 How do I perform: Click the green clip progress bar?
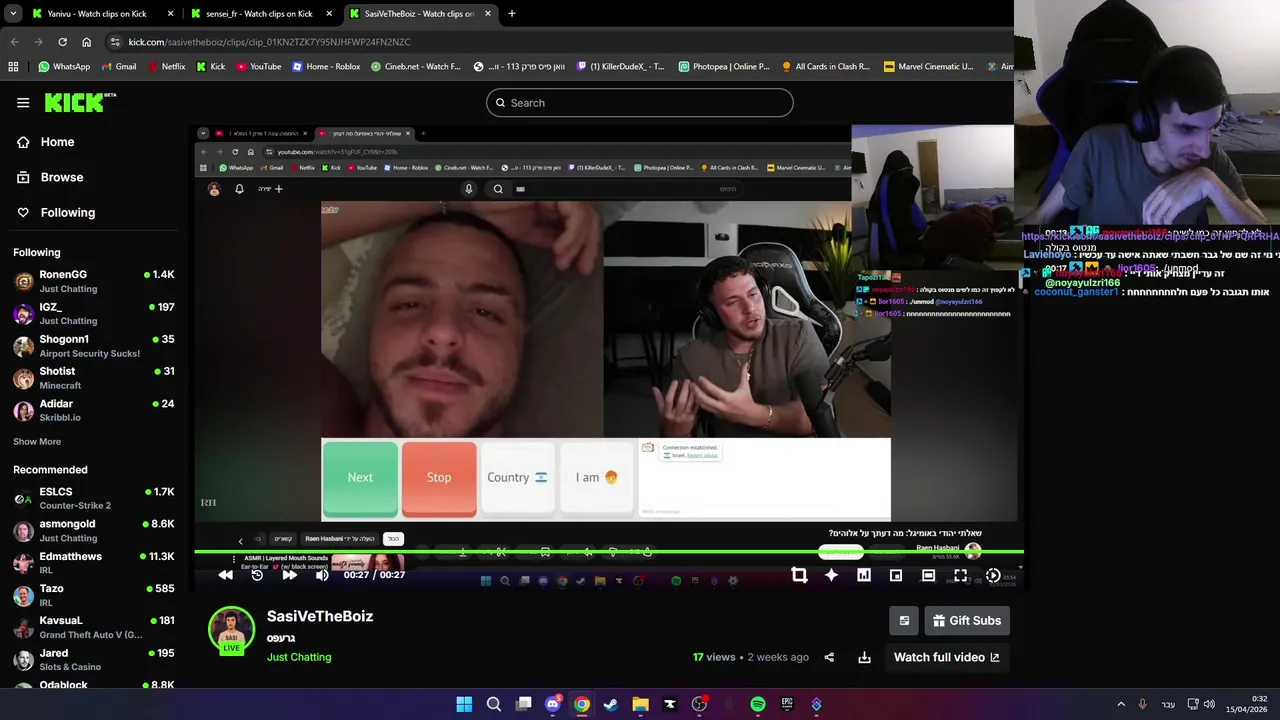(x=609, y=552)
